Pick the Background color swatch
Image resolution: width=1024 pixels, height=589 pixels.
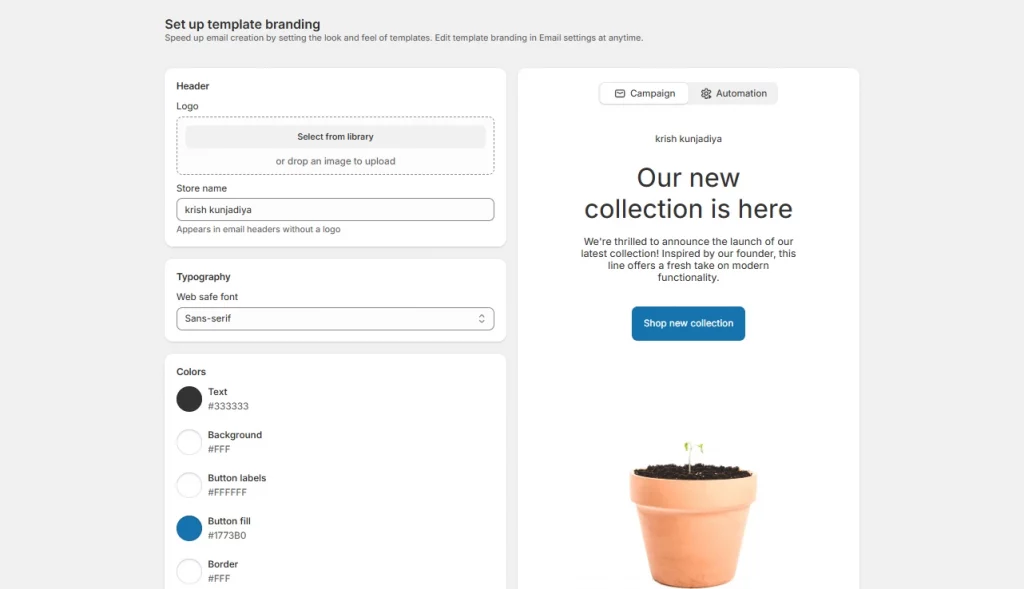tap(189, 442)
